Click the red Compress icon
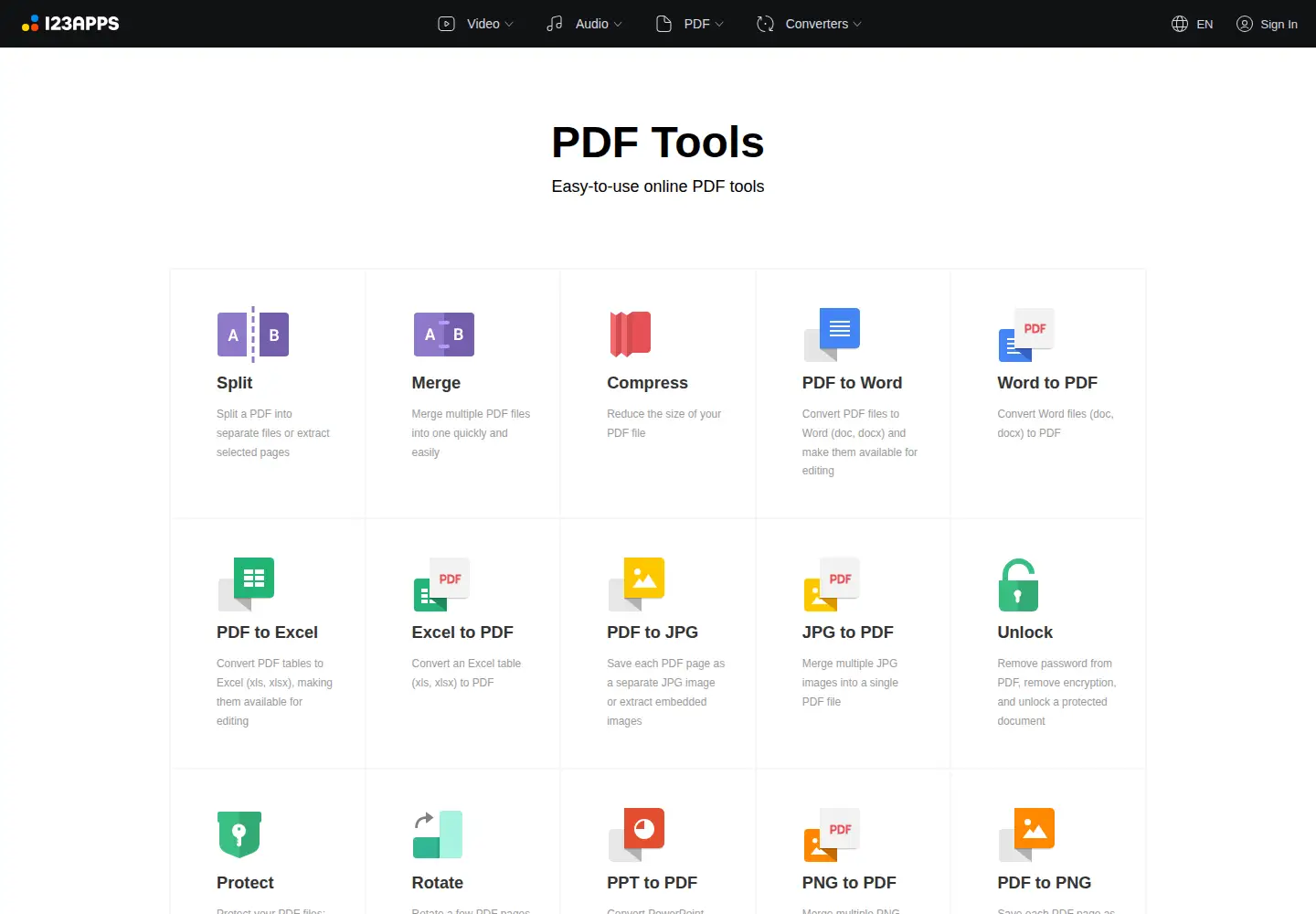This screenshot has height=914, width=1316. (631, 335)
